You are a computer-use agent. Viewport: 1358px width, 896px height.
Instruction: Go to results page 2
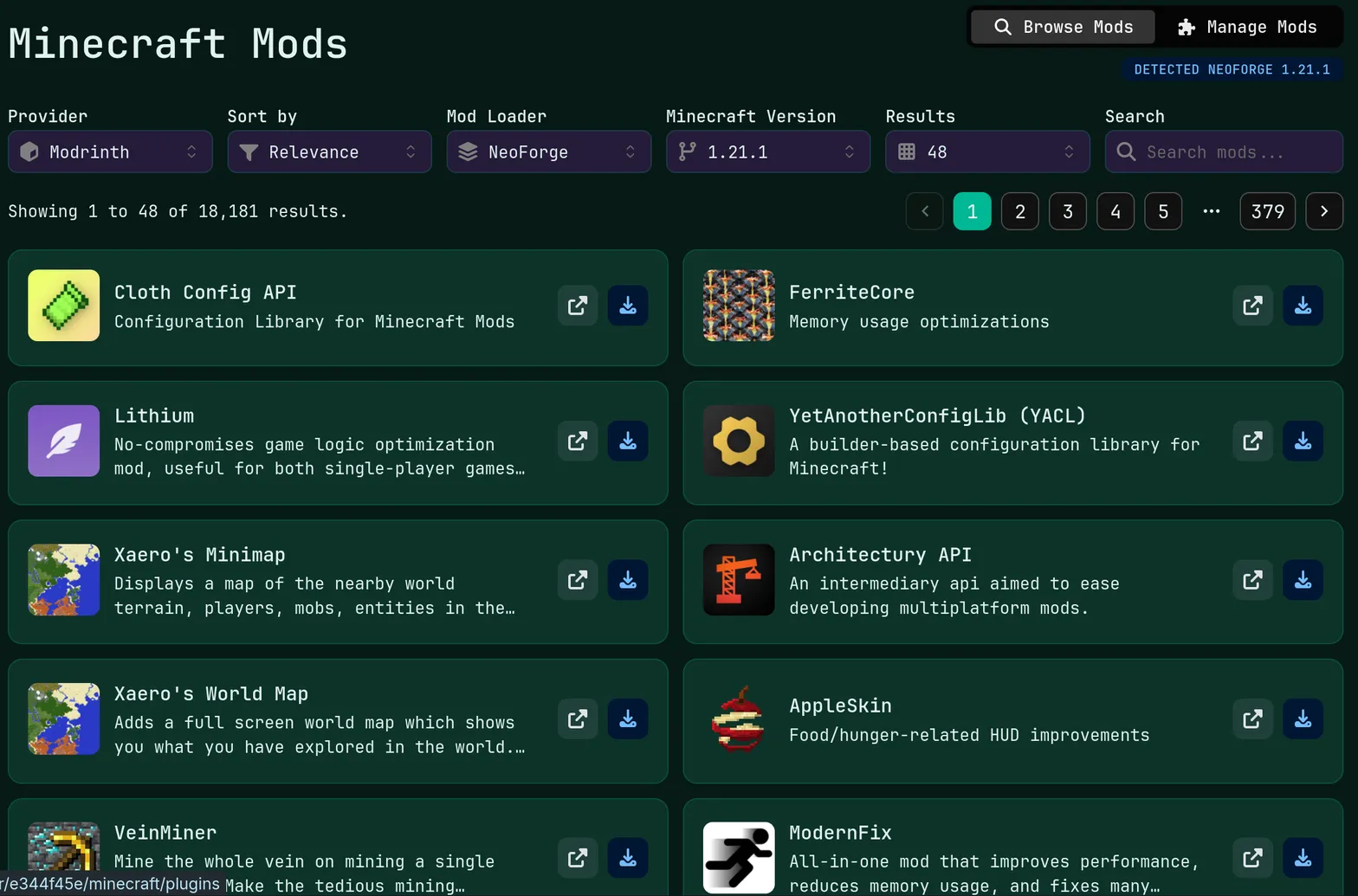point(1020,211)
